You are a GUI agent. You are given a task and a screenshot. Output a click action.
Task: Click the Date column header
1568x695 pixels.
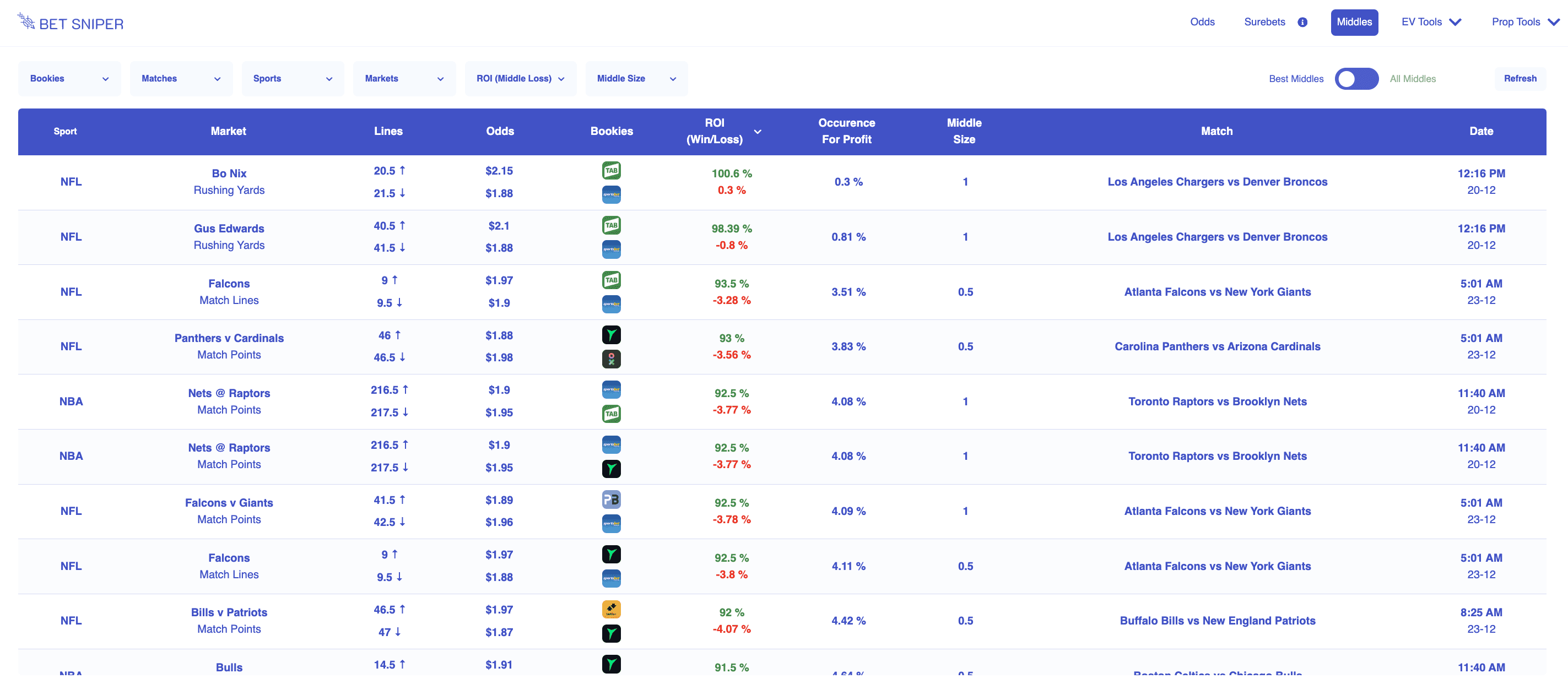point(1480,132)
